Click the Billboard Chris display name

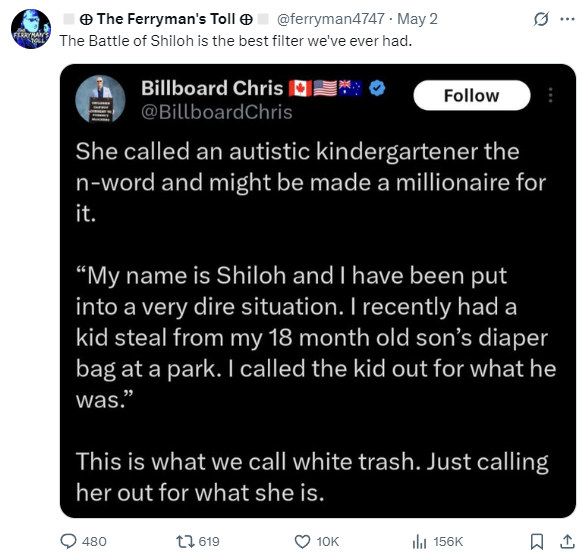point(212,88)
